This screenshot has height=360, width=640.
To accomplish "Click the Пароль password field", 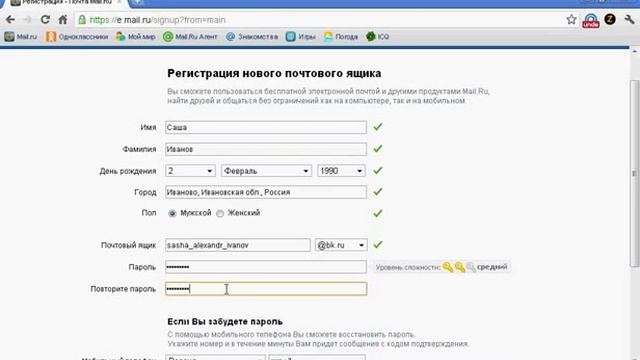I will (x=266, y=267).
